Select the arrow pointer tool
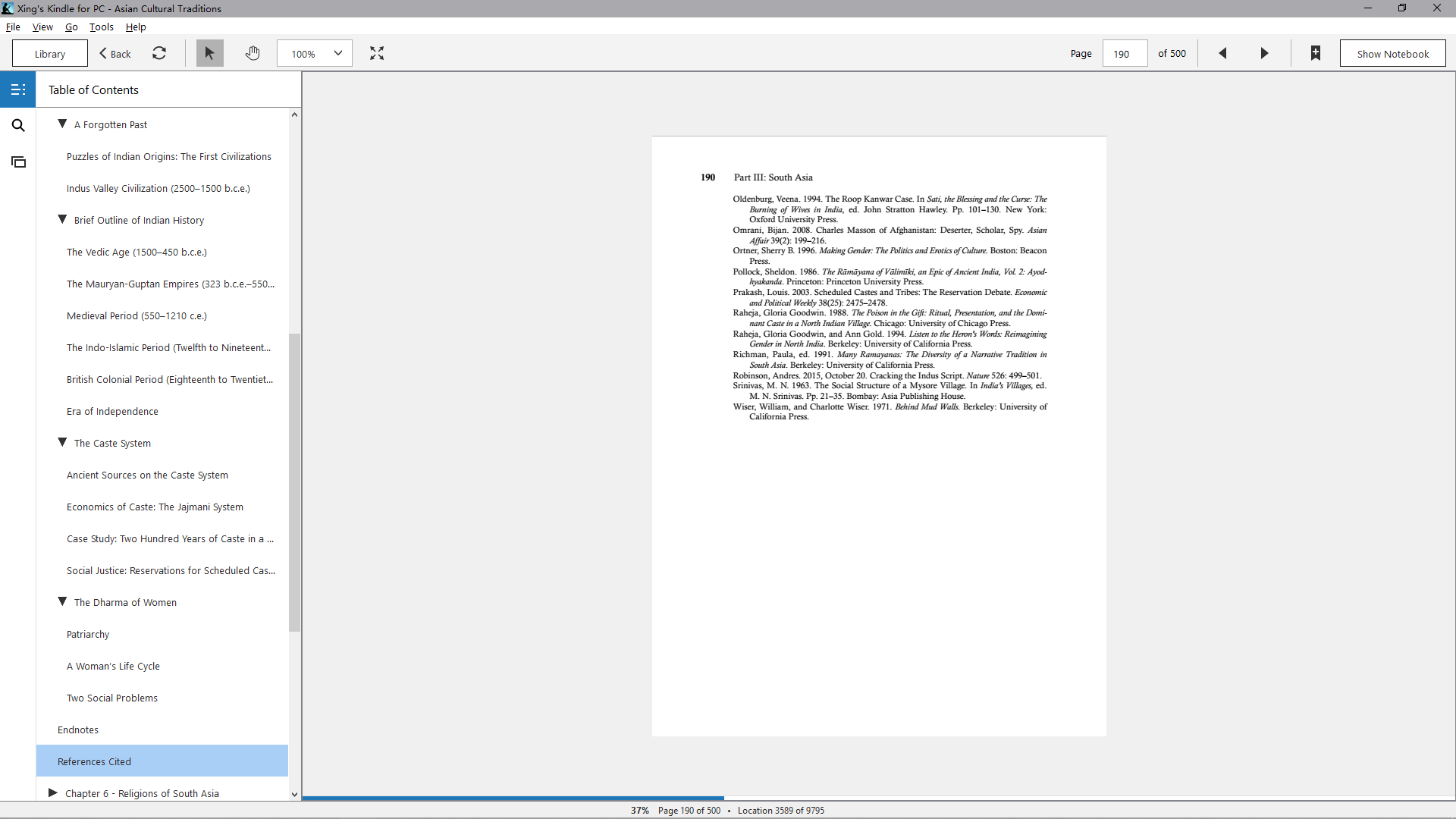 click(x=210, y=54)
